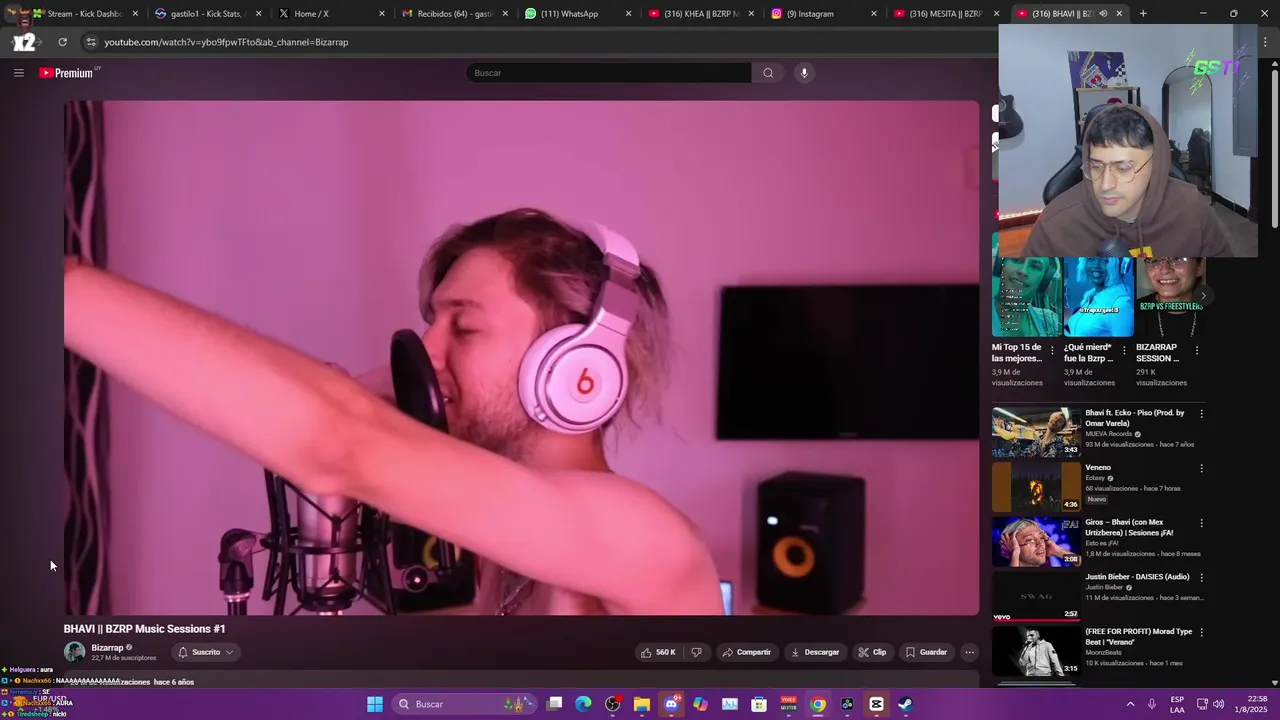Open more actions ellipsis beside Guardar
The width and height of the screenshot is (1280, 720).
click(x=969, y=652)
